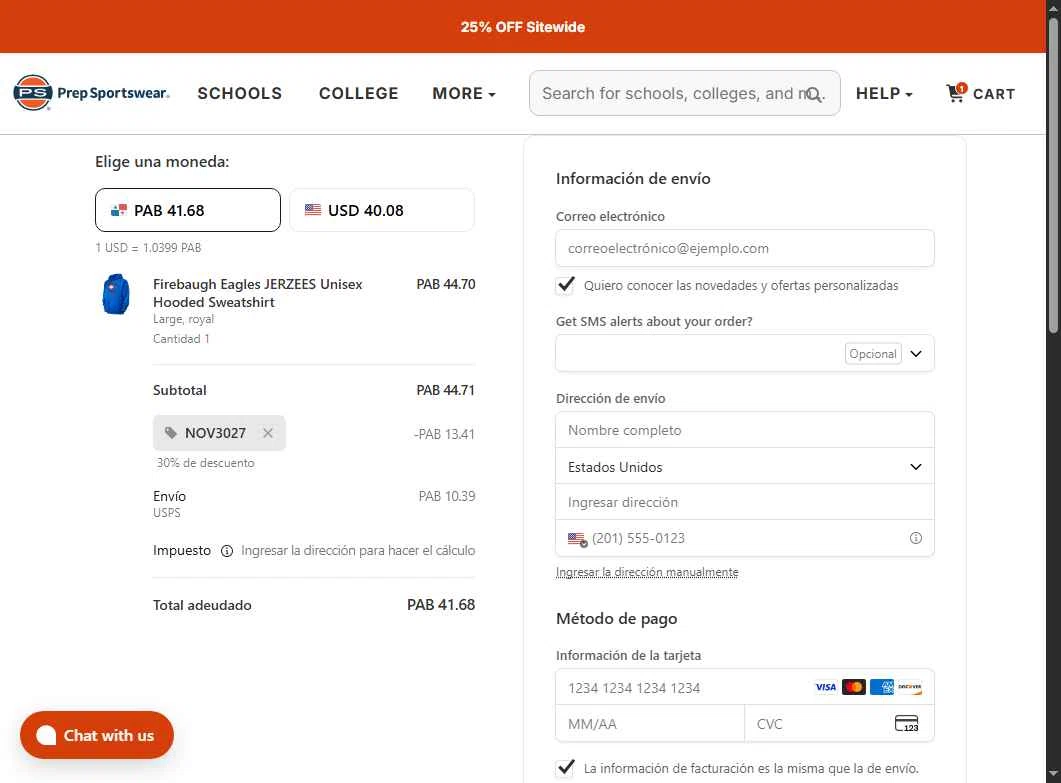Screen dimensions: 1061x783
Task: Focus the Ingresar dirección field
Action: pos(744,502)
